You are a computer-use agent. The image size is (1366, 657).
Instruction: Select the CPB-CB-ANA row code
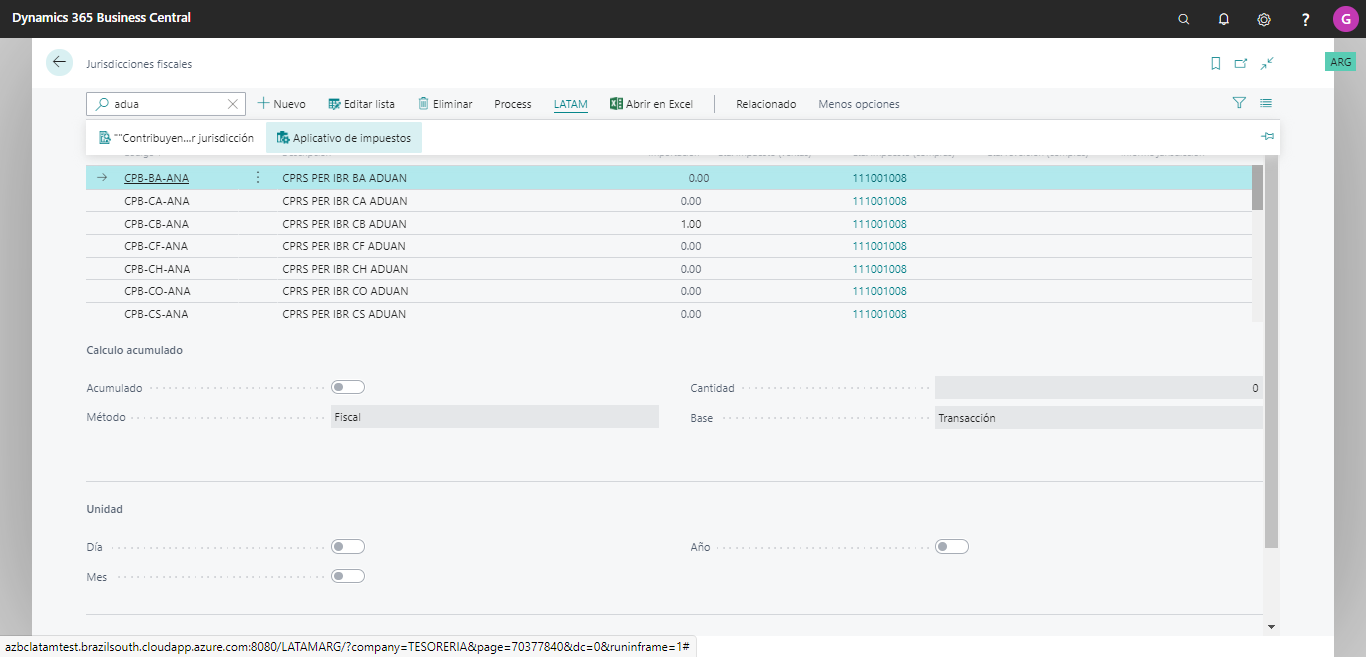click(157, 224)
